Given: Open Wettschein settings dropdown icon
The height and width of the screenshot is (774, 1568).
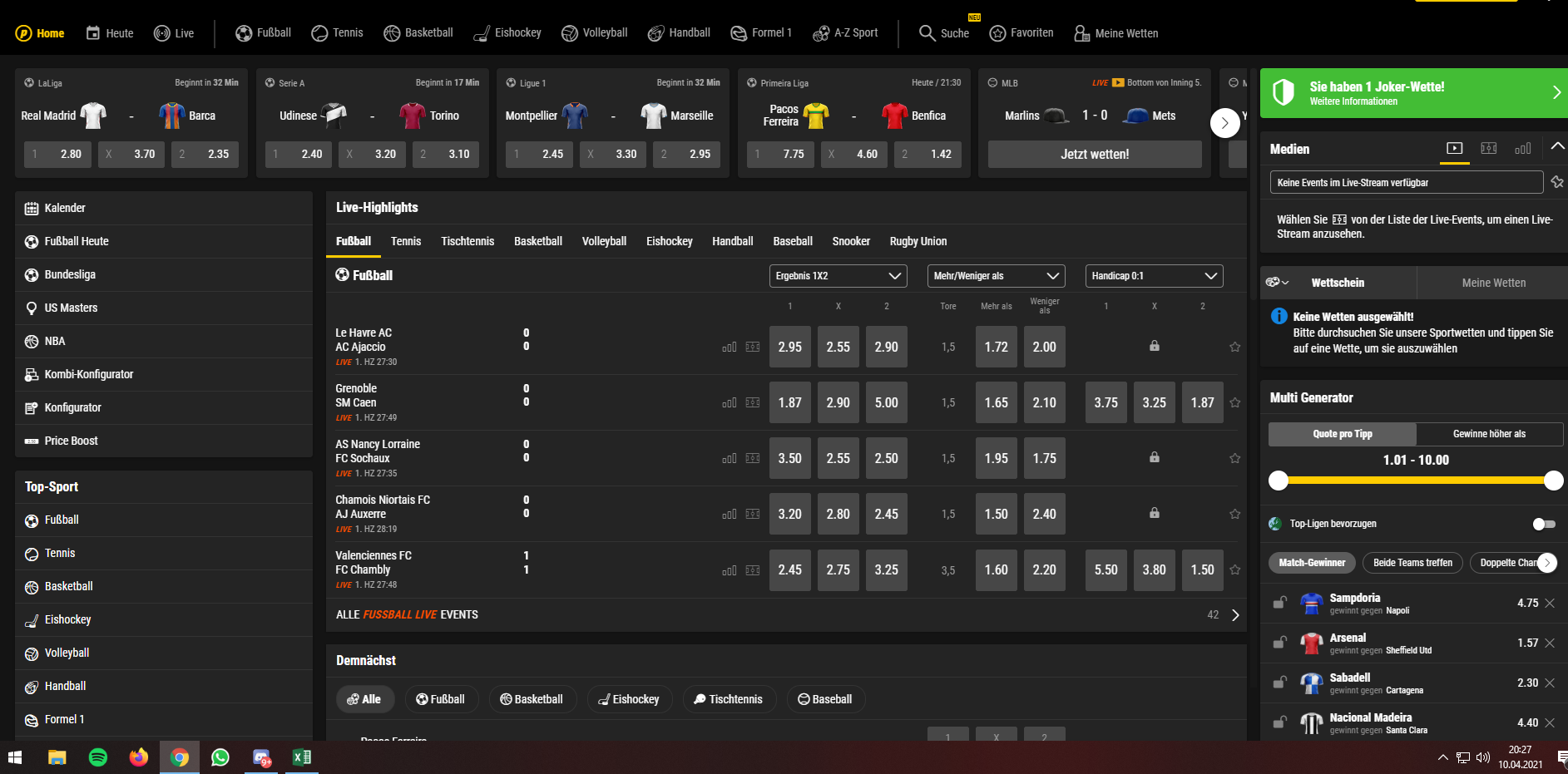Looking at the screenshot, I should coord(1278,283).
